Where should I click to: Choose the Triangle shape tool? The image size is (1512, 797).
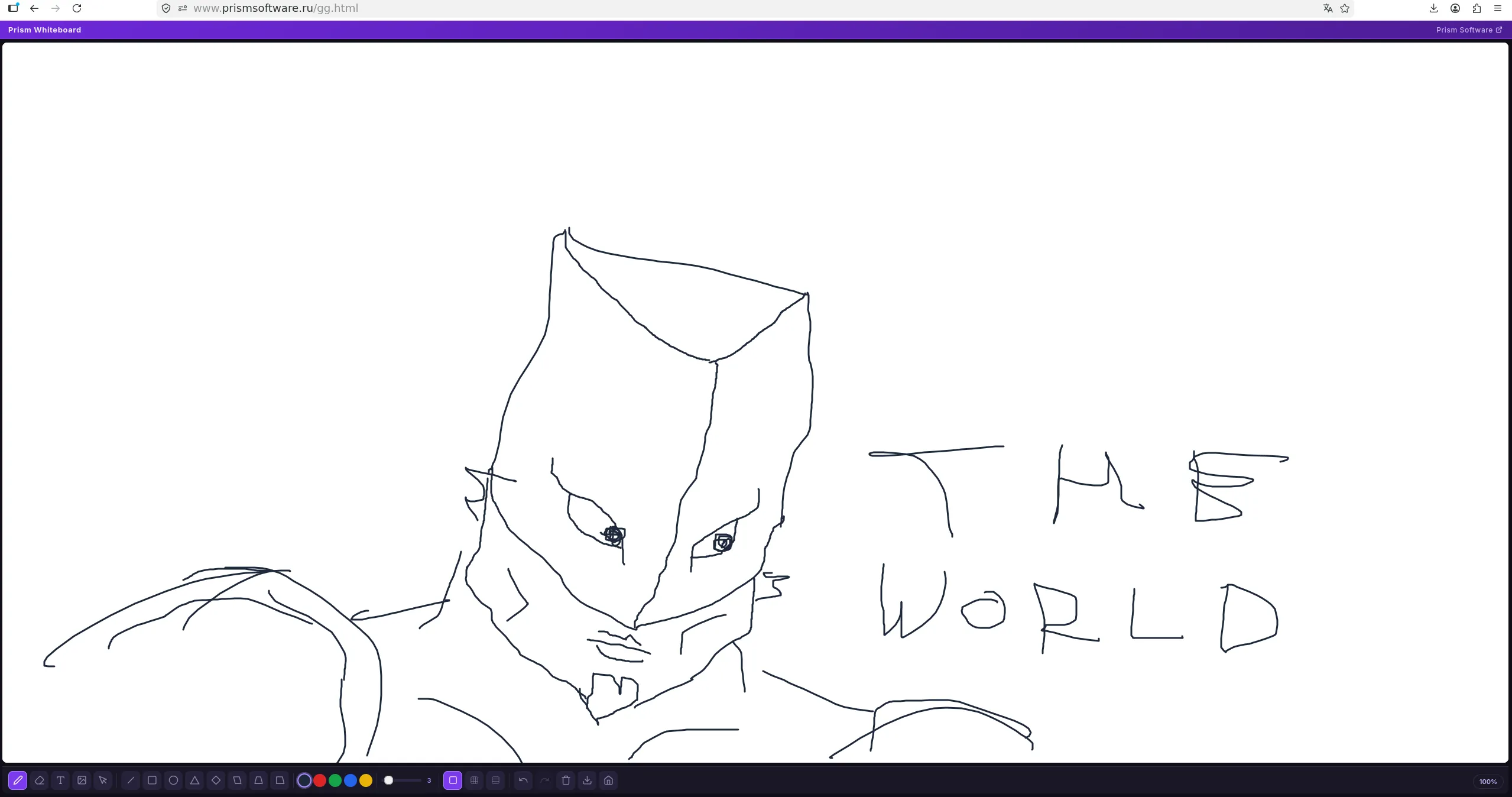click(x=194, y=780)
